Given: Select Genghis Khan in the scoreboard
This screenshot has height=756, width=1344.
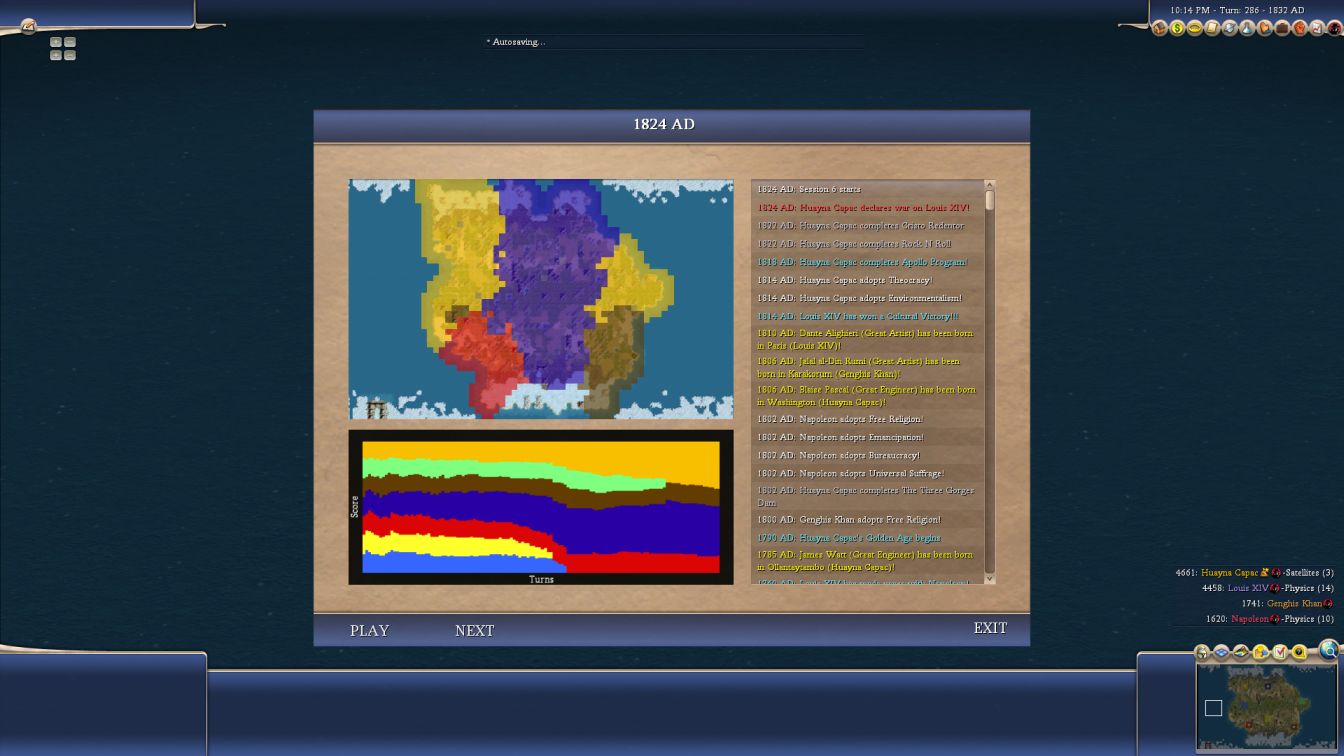Looking at the screenshot, I should (1294, 603).
